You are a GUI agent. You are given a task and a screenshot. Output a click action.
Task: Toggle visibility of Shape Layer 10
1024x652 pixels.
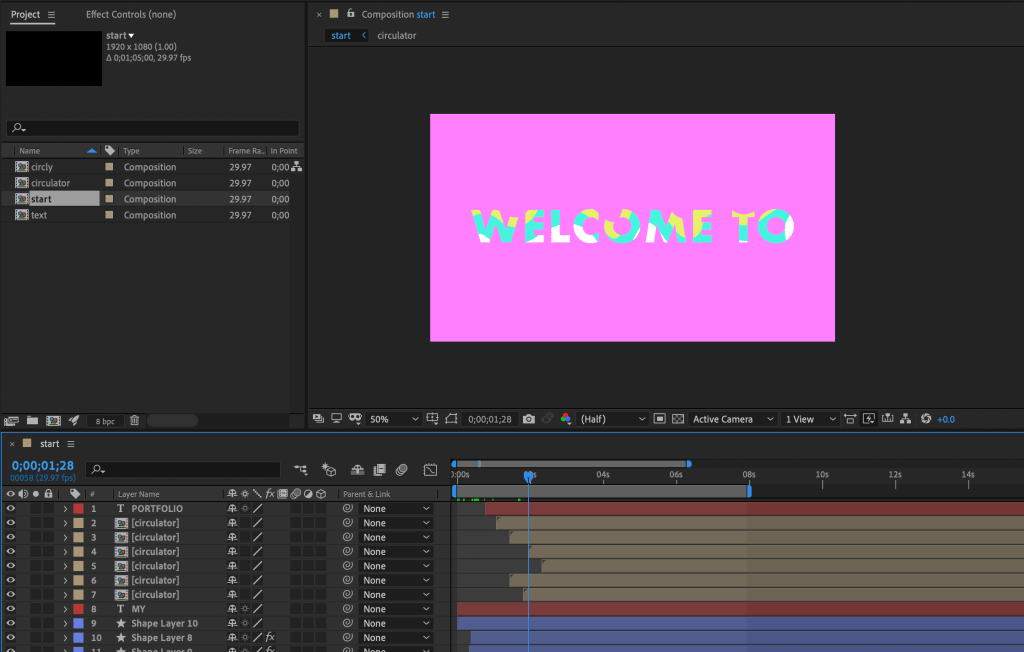pyautogui.click(x=11, y=623)
